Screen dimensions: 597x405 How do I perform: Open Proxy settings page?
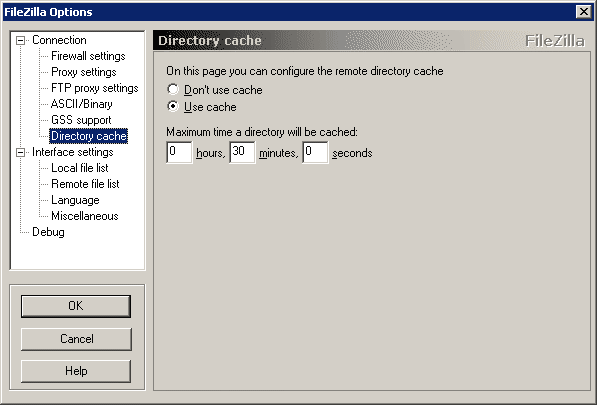click(x=83, y=72)
